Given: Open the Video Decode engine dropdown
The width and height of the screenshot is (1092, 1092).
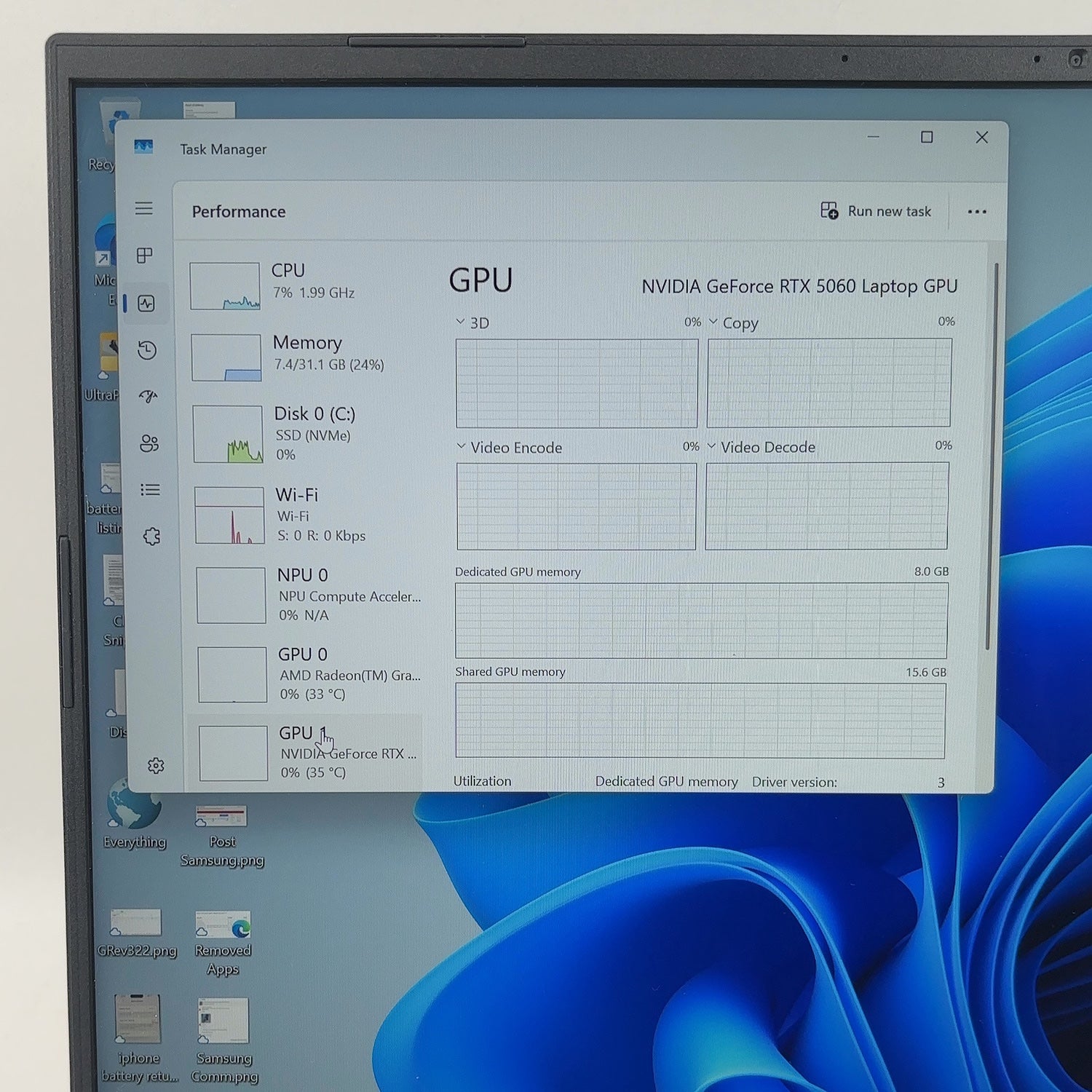Looking at the screenshot, I should 761,446.
